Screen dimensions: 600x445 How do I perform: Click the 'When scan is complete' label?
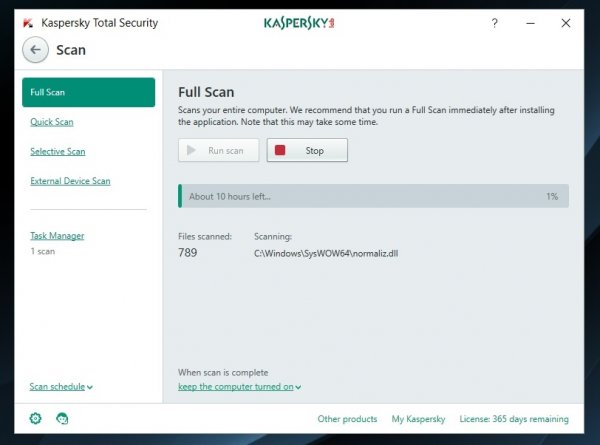223,372
